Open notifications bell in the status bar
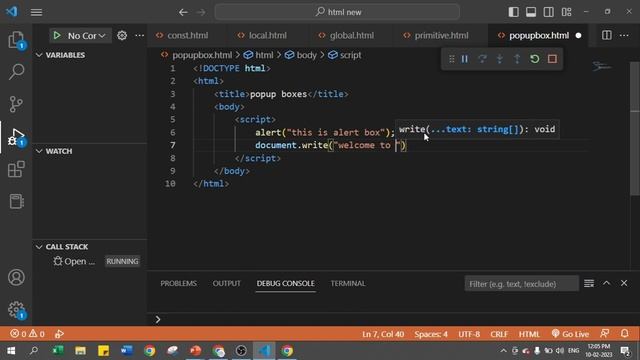 pyautogui.click(x=624, y=334)
